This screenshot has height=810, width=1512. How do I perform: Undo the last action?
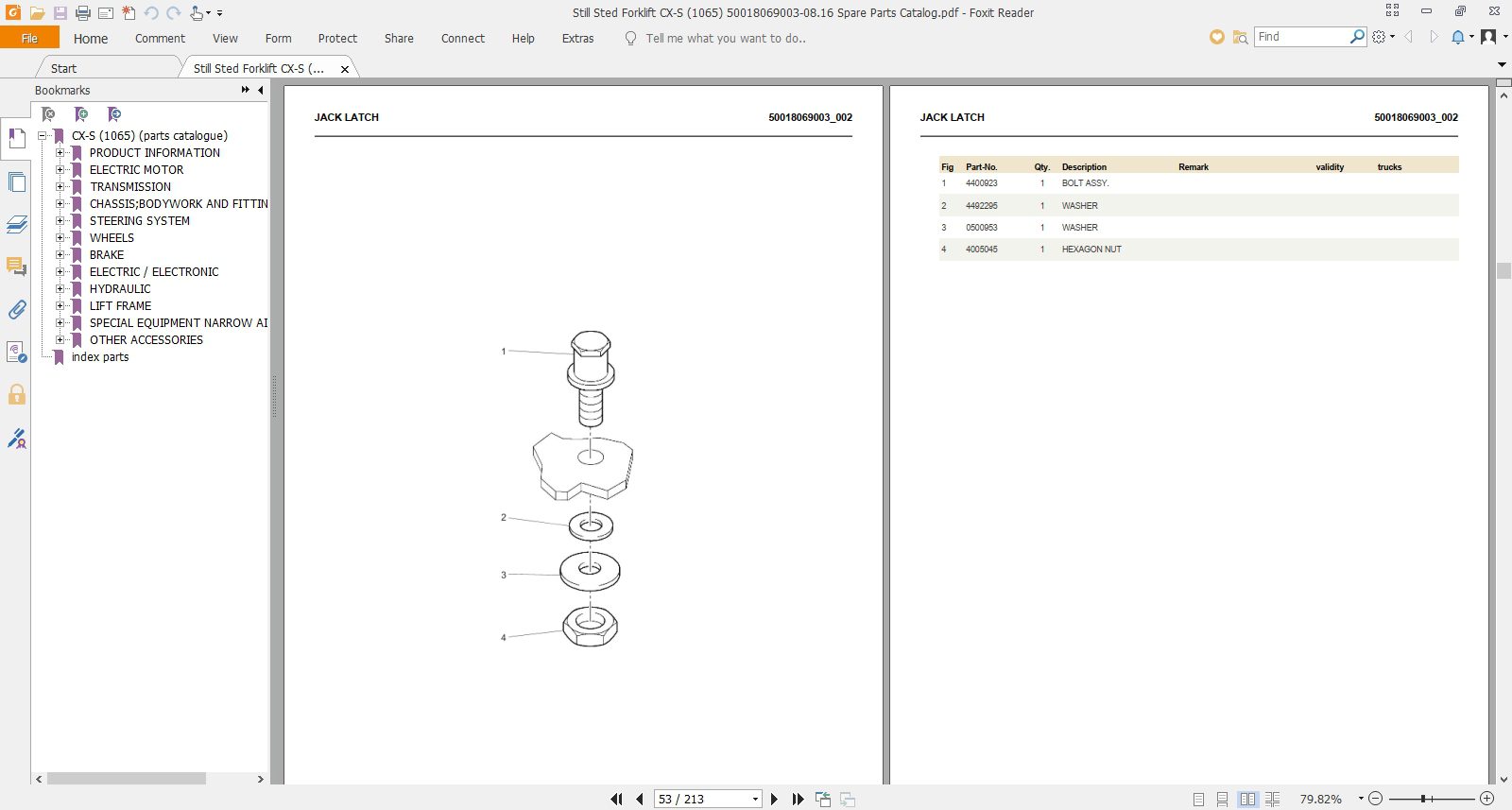151,13
